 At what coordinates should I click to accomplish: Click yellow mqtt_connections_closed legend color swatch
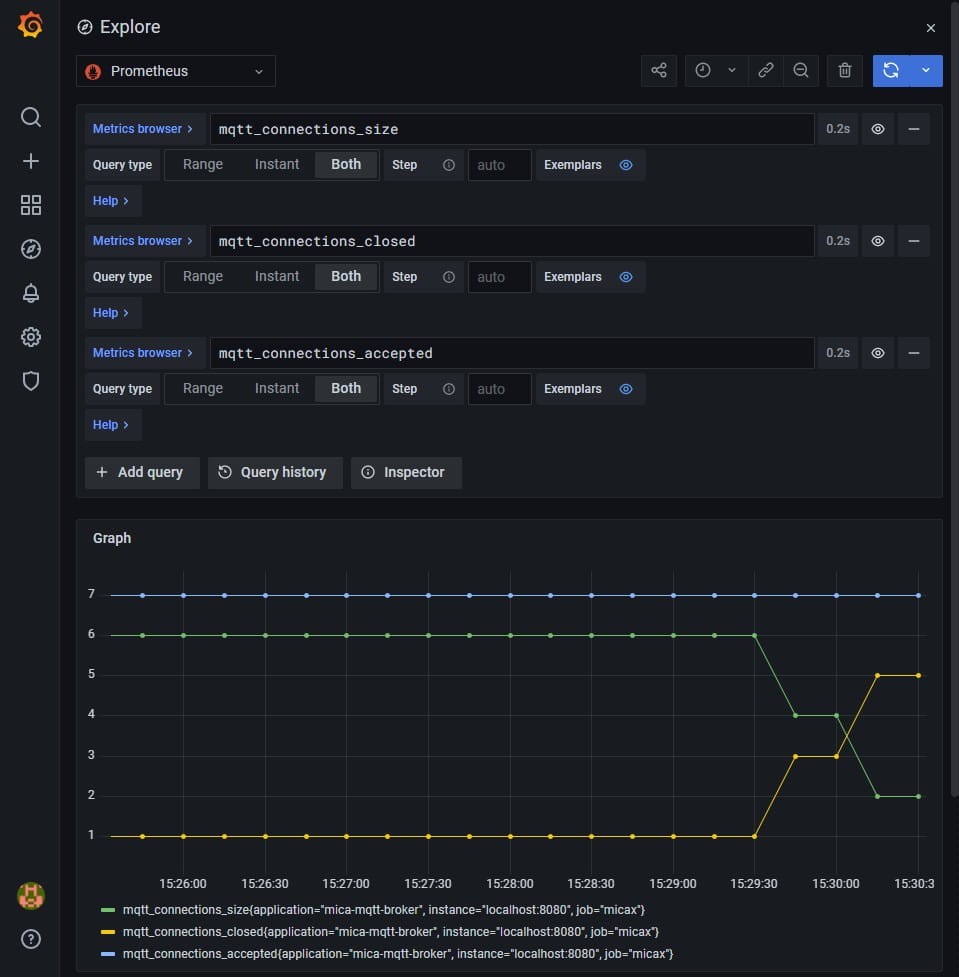pyautogui.click(x=108, y=932)
